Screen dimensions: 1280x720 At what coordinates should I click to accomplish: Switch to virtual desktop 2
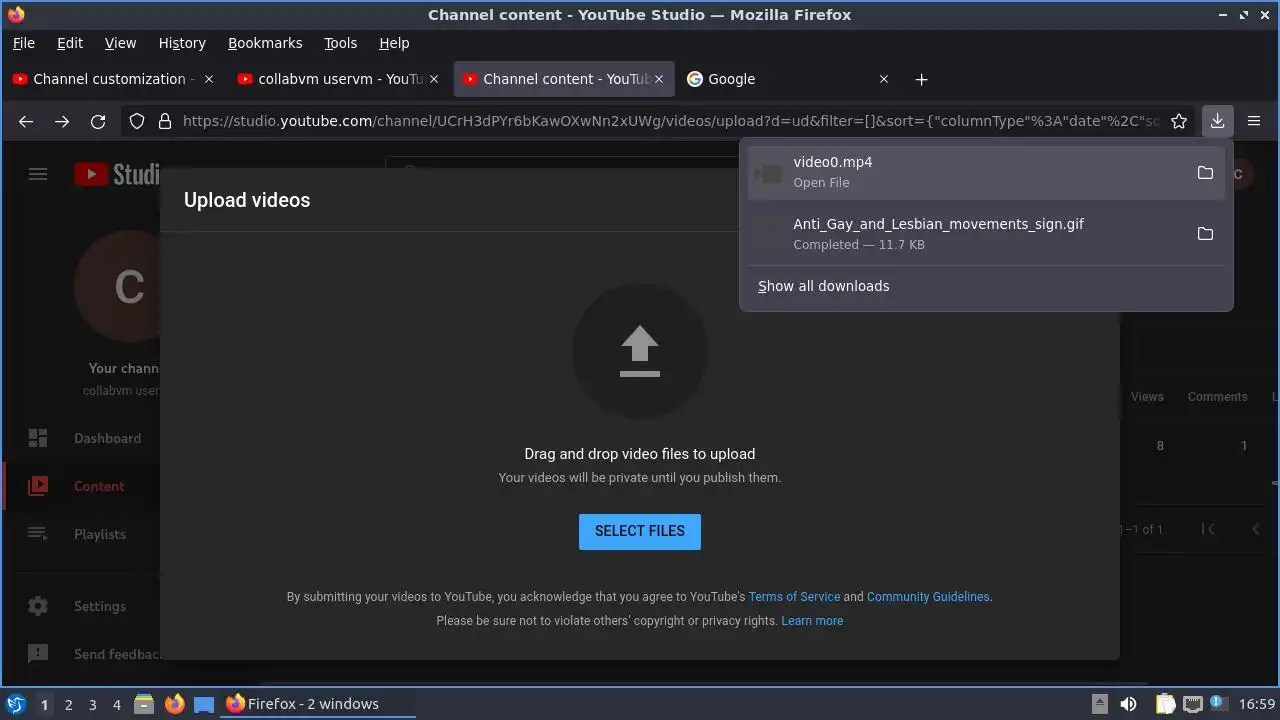[68, 704]
